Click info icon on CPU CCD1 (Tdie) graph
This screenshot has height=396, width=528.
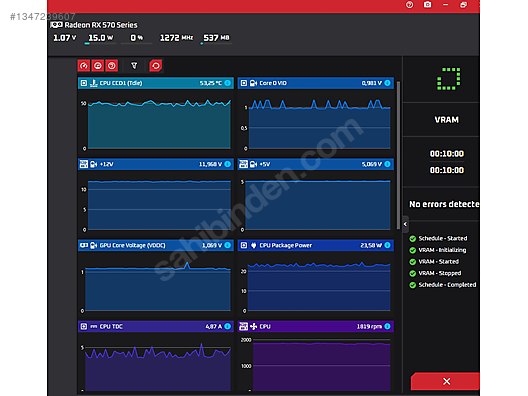(228, 83)
